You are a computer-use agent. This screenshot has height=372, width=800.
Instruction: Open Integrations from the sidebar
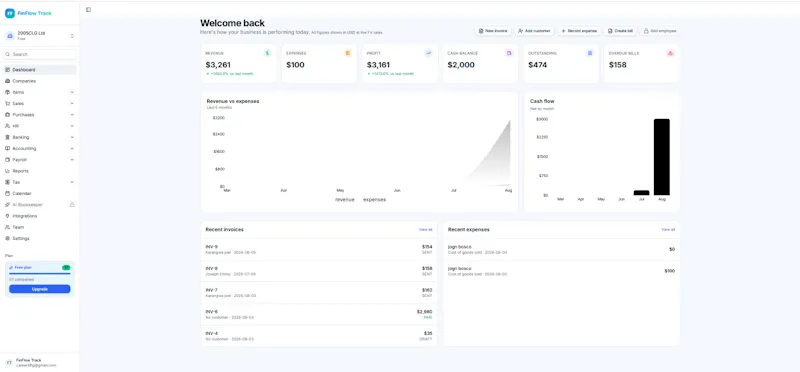(40, 216)
